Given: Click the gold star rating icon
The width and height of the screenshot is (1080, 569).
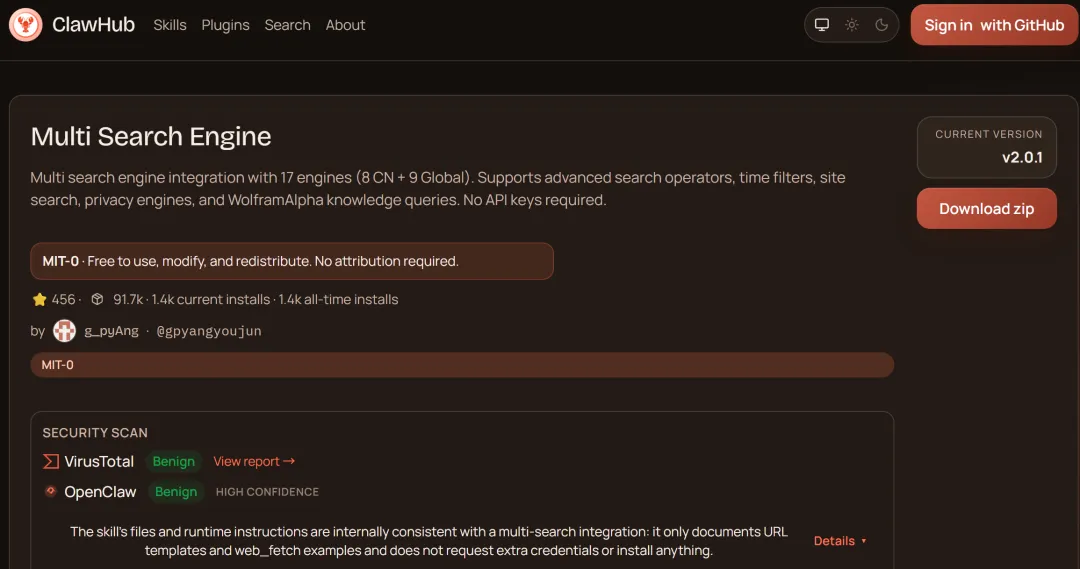Looking at the screenshot, I should click(40, 299).
